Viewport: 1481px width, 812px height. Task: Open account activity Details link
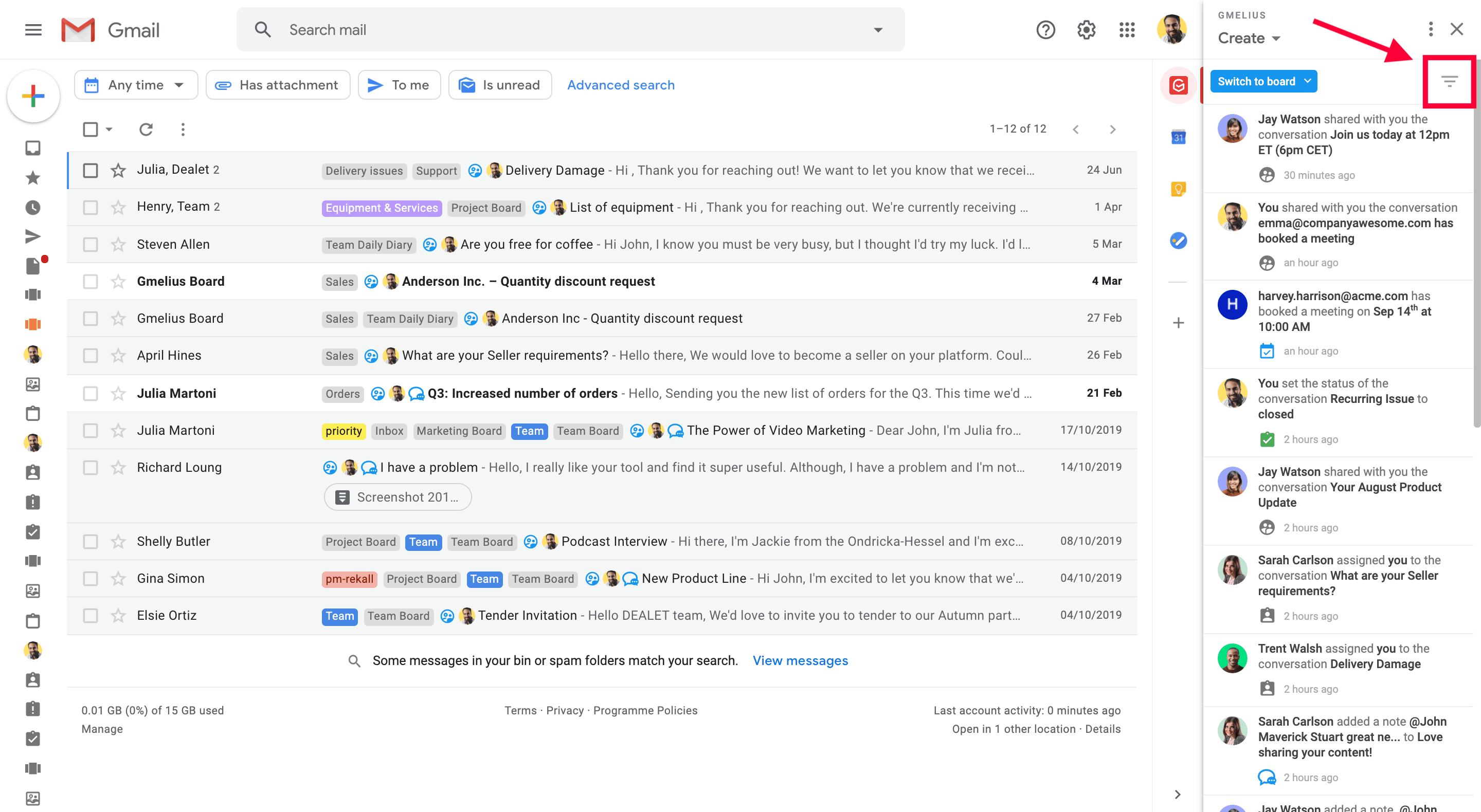1102,729
